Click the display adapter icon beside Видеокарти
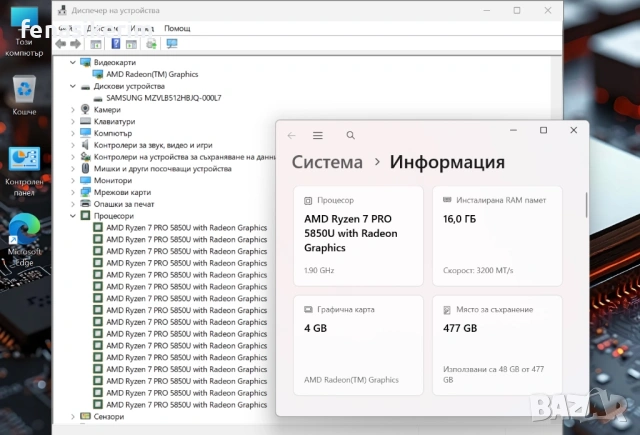The image size is (640, 435). (85, 62)
